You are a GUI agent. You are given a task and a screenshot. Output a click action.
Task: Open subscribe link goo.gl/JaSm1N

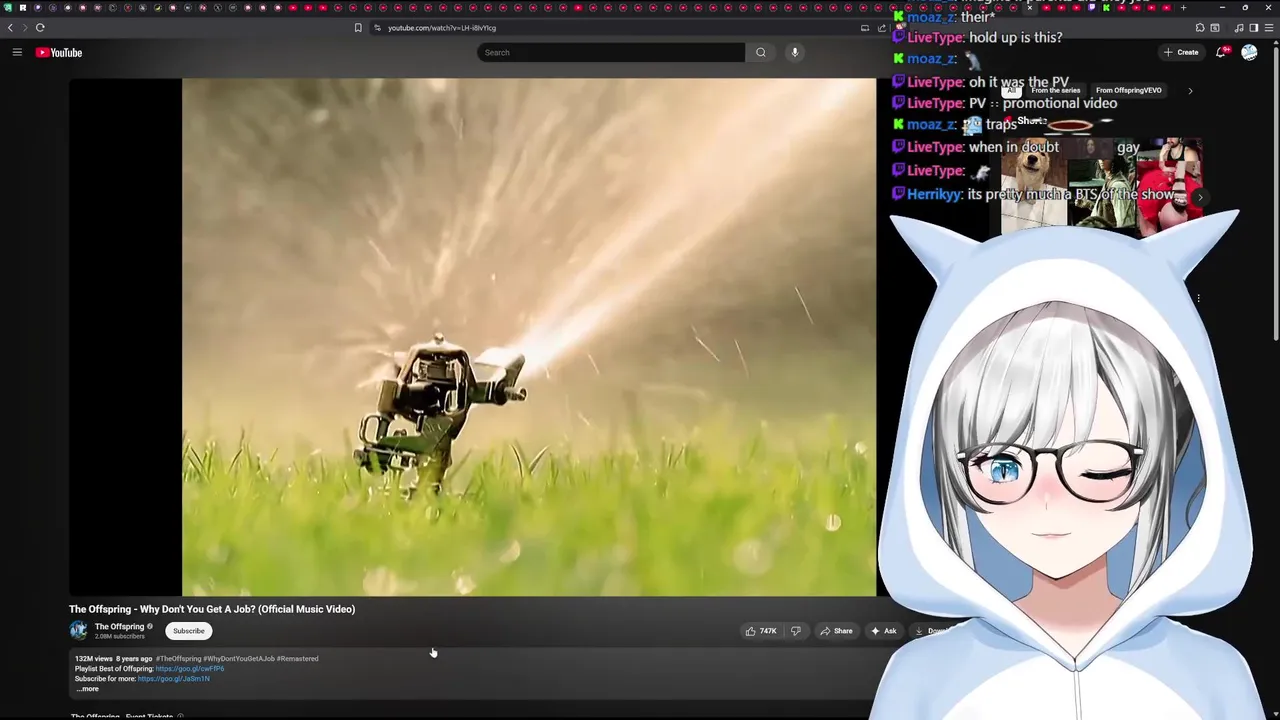[x=174, y=679]
